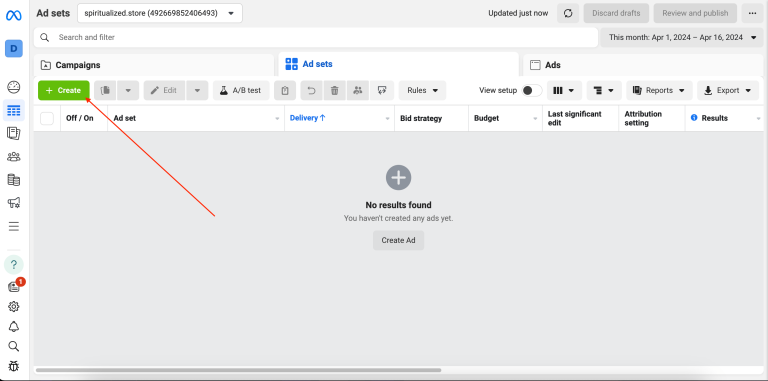The height and width of the screenshot is (381, 768).
Task: Open the Breakdown dropdown
Action: tap(604, 91)
